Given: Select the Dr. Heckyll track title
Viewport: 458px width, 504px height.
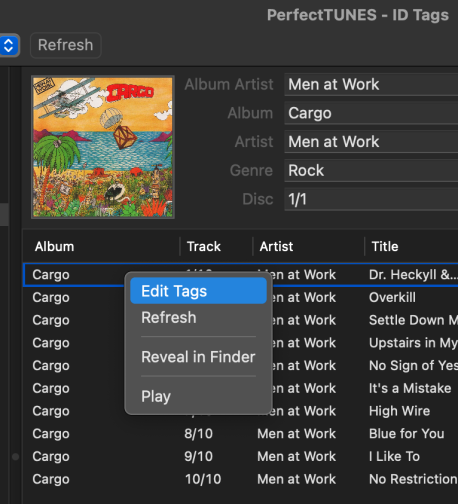Looking at the screenshot, I should point(413,275).
